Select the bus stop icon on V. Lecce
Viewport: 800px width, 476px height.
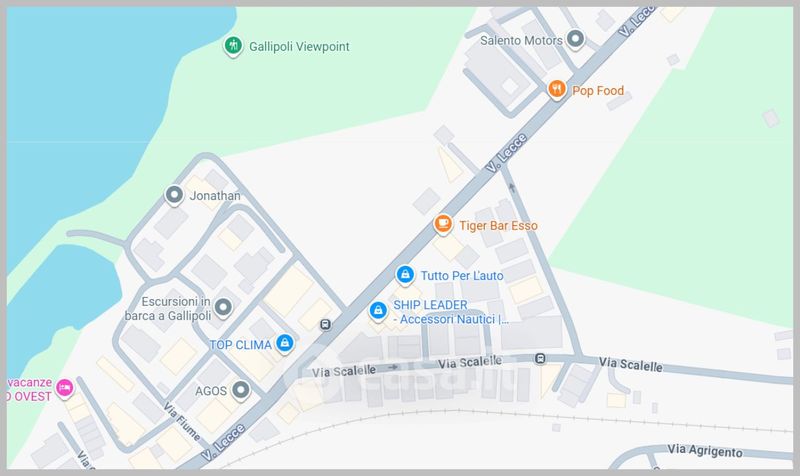point(325,324)
